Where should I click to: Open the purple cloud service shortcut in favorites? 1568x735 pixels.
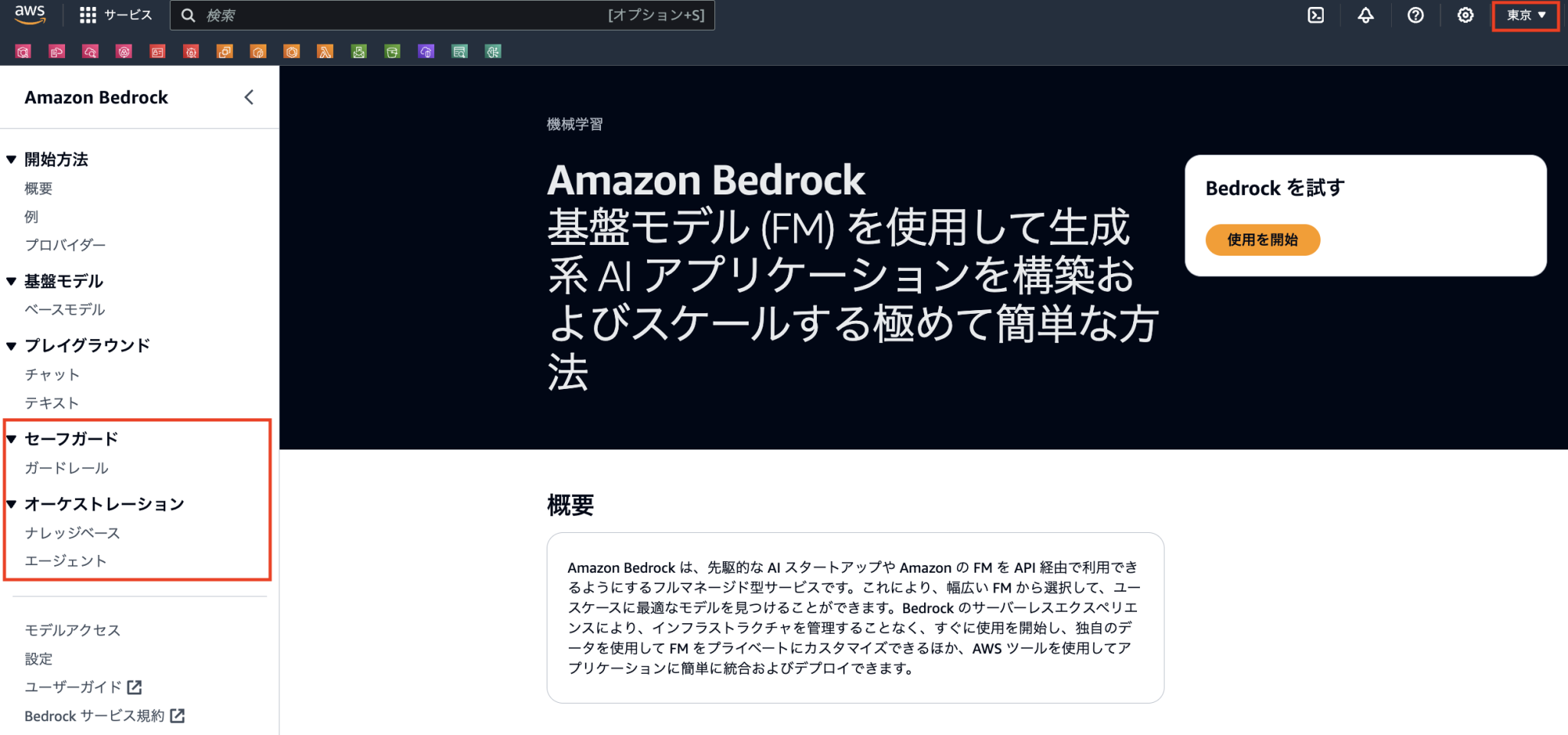click(x=426, y=51)
